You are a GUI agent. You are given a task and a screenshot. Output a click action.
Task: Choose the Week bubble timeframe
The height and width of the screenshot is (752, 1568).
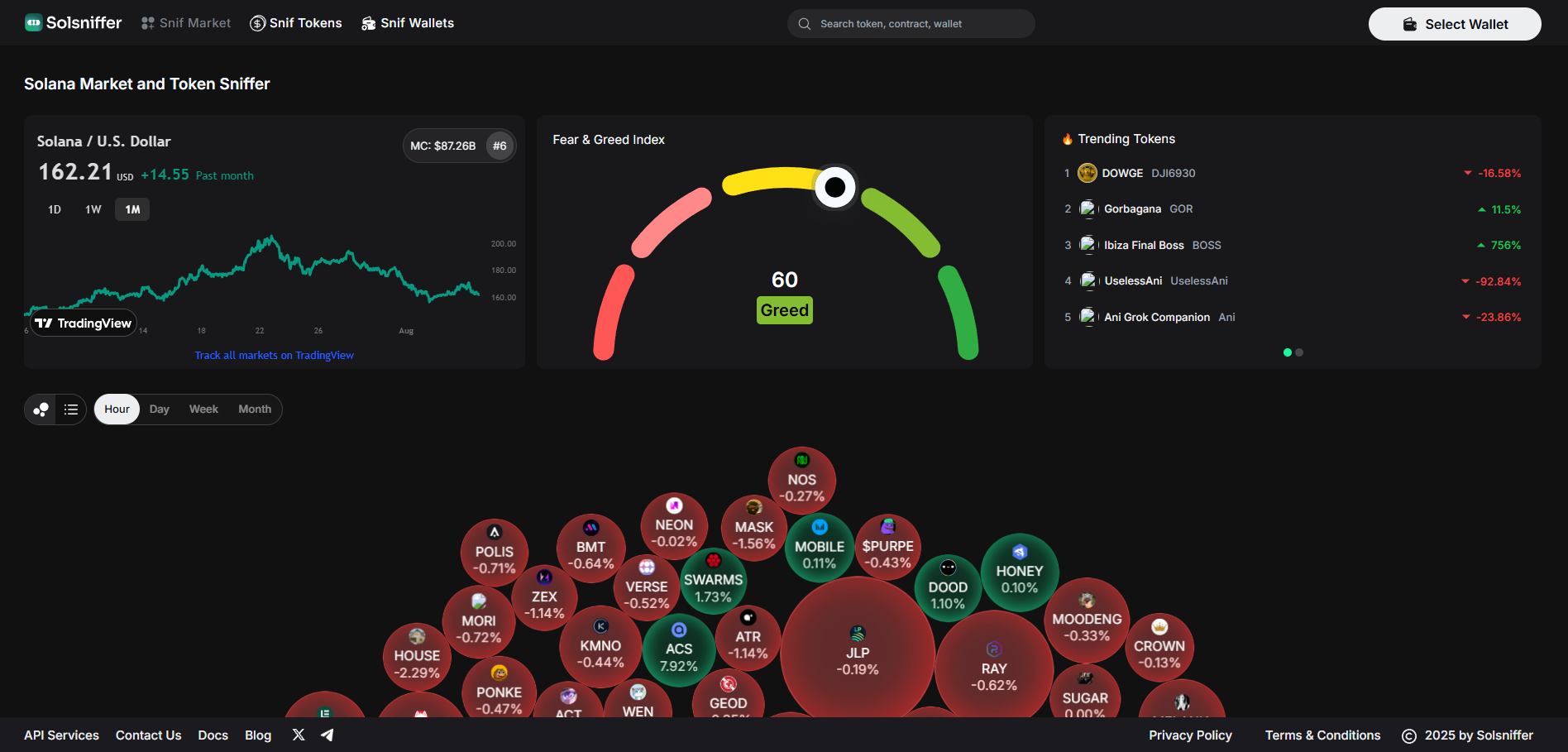click(203, 410)
